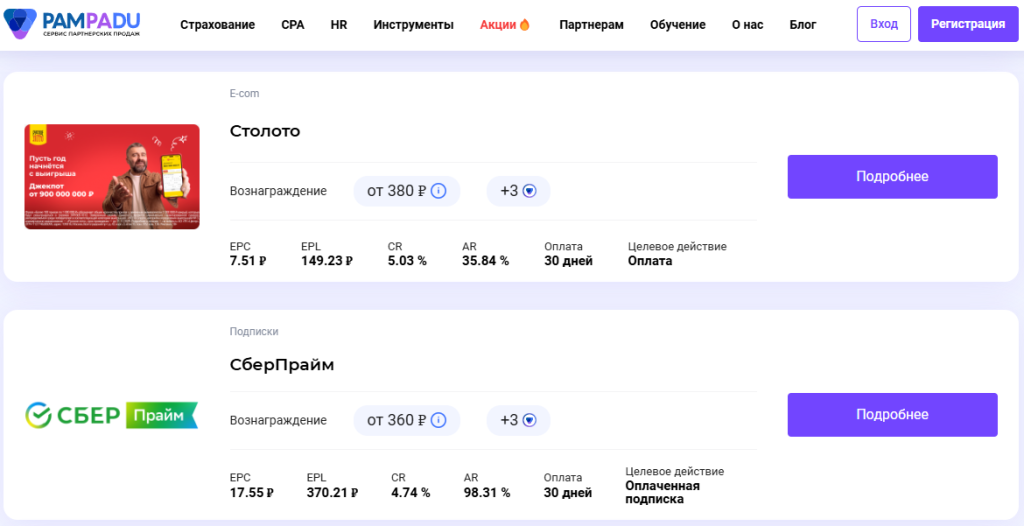1024x526 pixels.
Task: Click the Регистрация button
Action: [x=968, y=24]
